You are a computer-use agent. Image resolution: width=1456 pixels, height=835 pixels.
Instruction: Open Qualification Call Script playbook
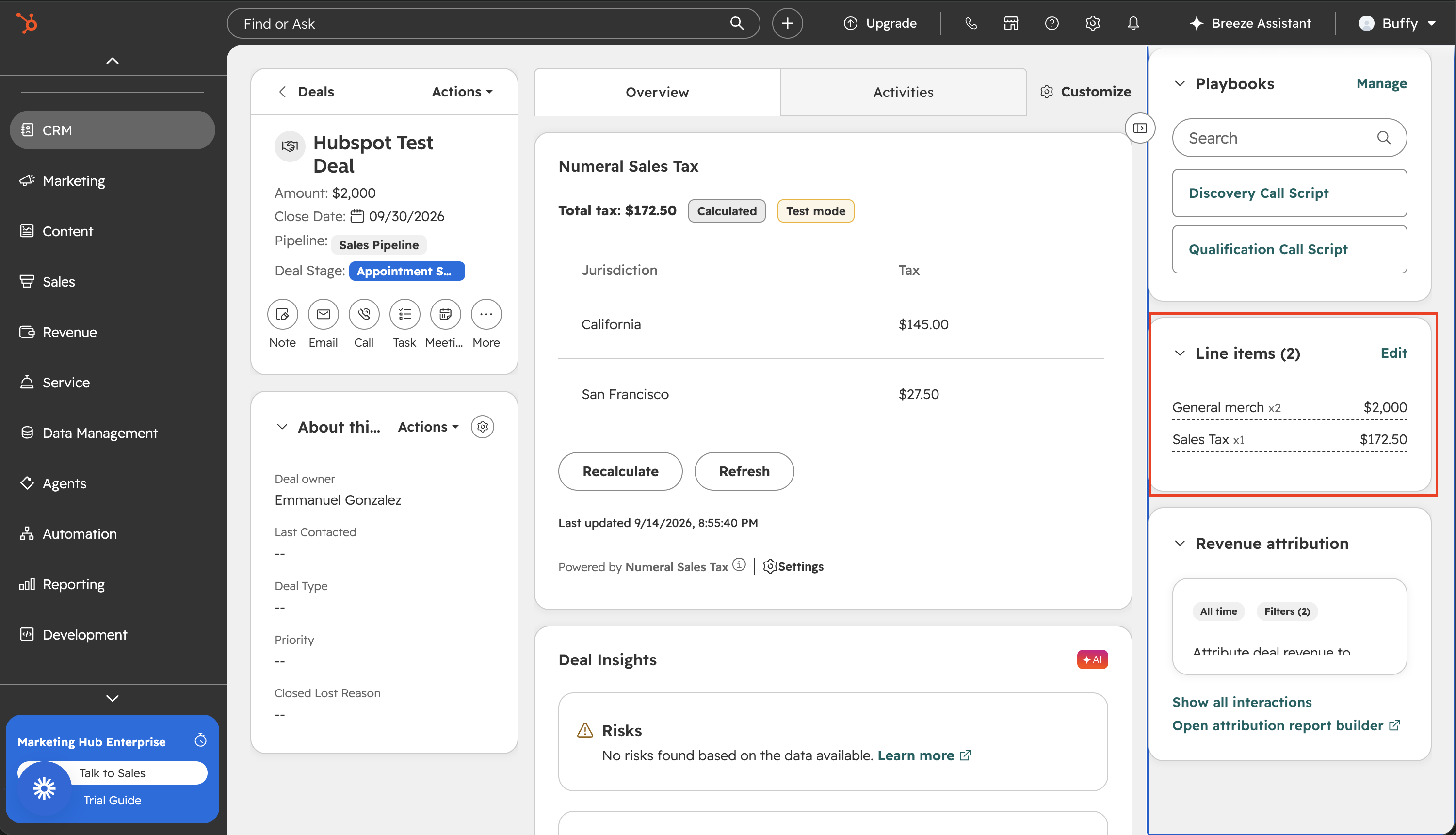[1289, 249]
